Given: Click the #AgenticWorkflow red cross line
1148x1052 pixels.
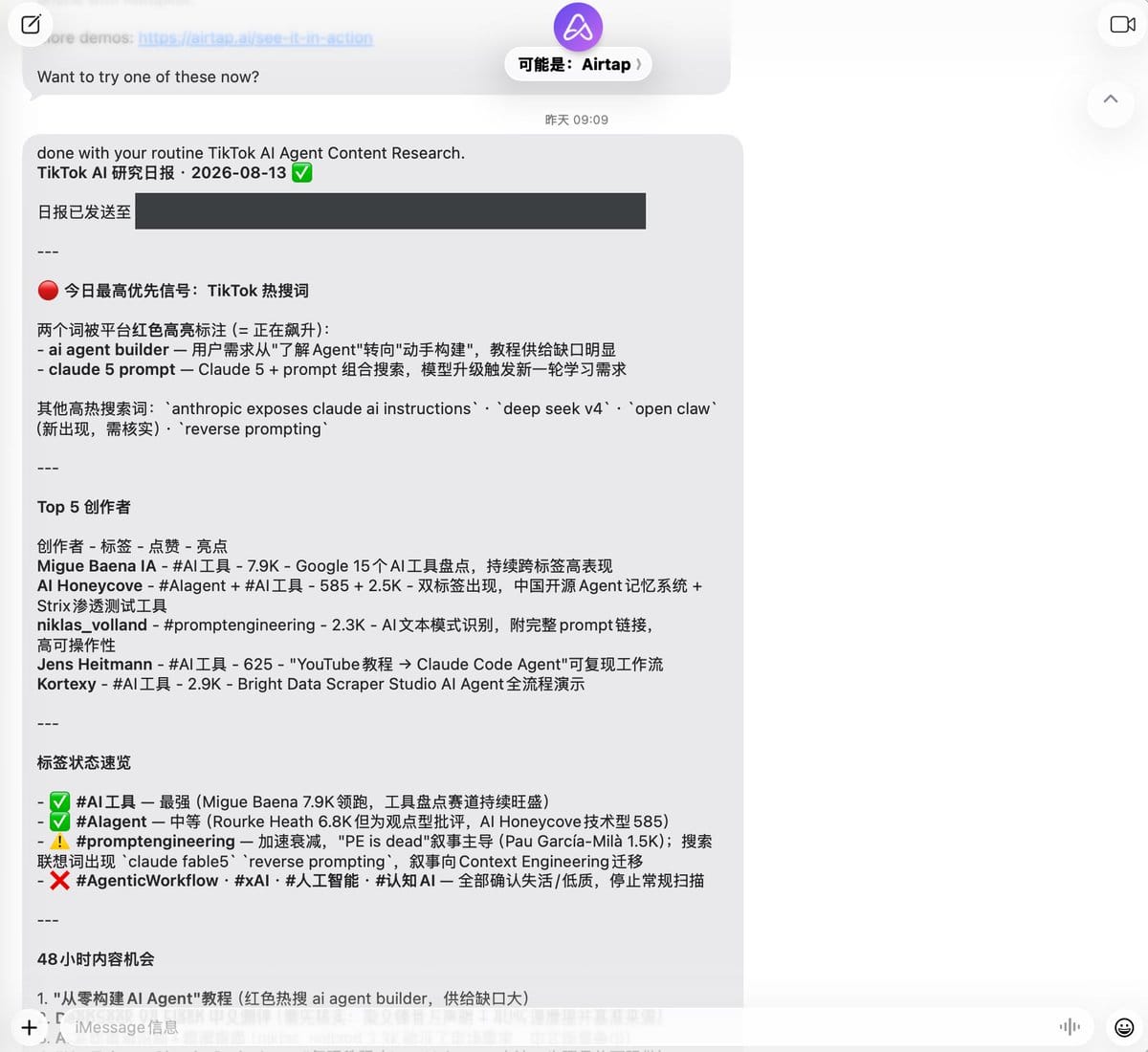Looking at the screenshot, I should tap(370, 881).
